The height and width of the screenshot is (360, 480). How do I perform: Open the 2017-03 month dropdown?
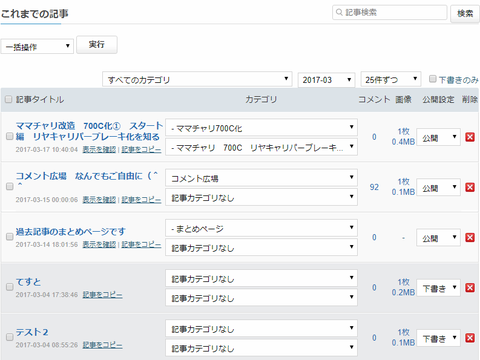(326, 79)
